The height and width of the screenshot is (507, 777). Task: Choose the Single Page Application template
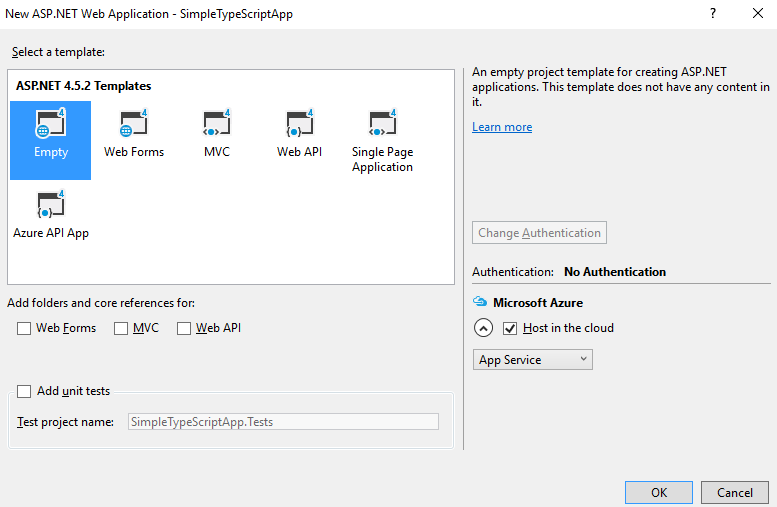382,127
